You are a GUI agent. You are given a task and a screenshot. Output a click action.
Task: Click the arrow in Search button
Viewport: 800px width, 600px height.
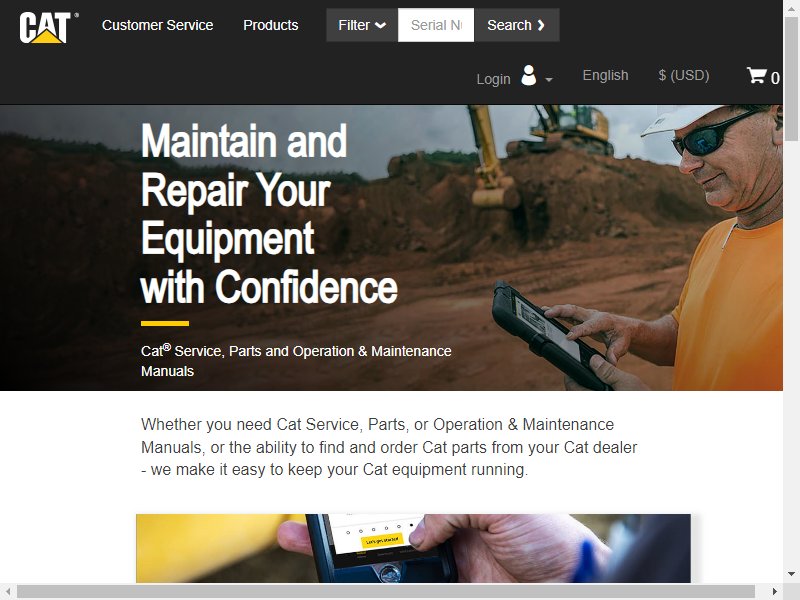pyautogui.click(x=541, y=25)
